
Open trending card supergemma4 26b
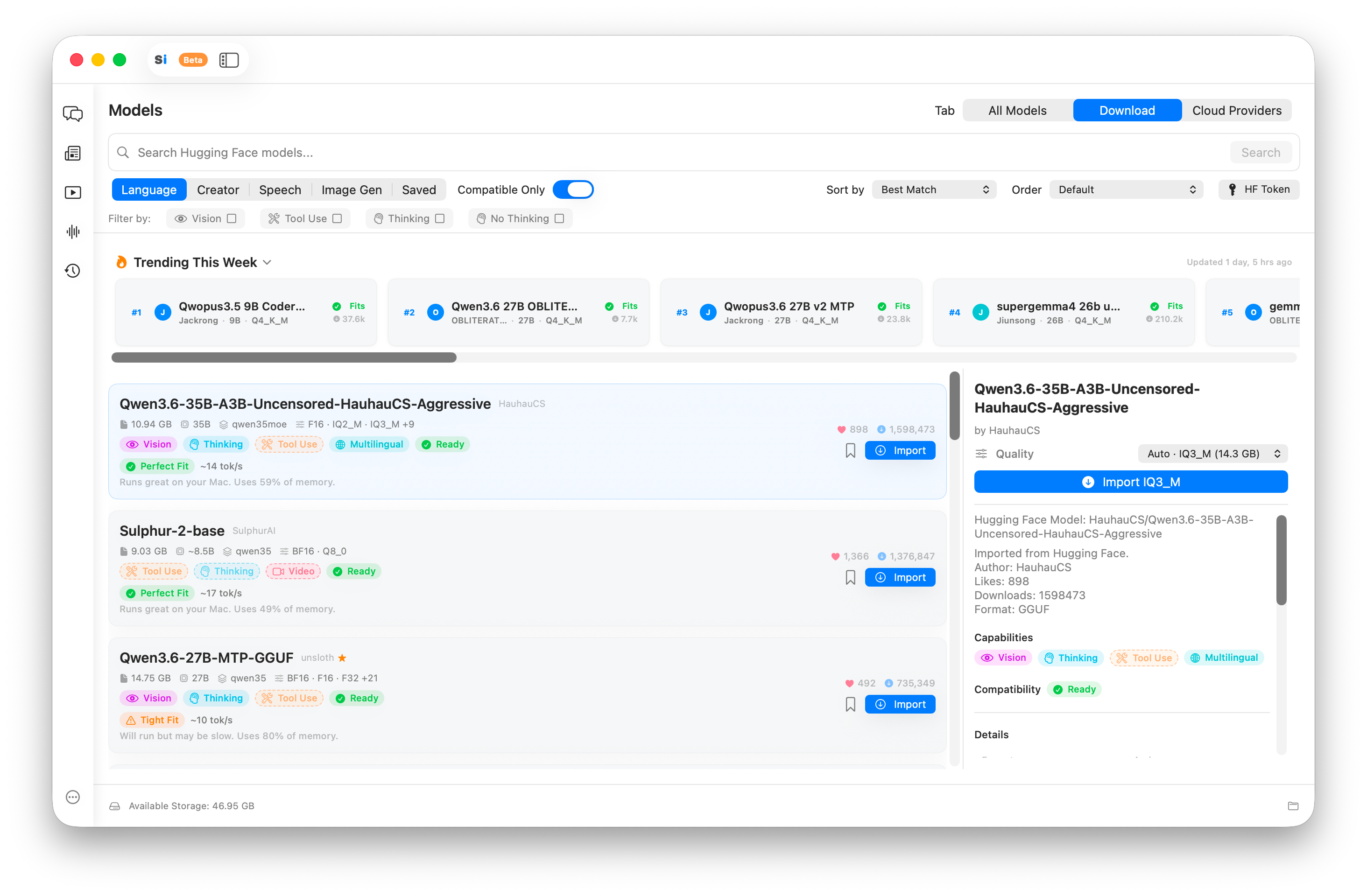click(x=1064, y=312)
